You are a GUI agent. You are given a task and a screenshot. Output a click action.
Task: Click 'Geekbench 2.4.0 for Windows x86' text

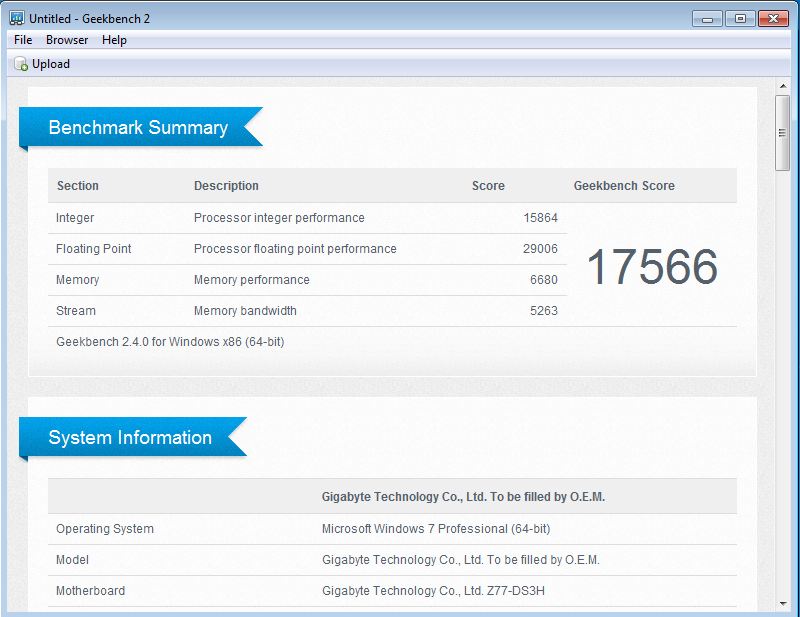170,342
